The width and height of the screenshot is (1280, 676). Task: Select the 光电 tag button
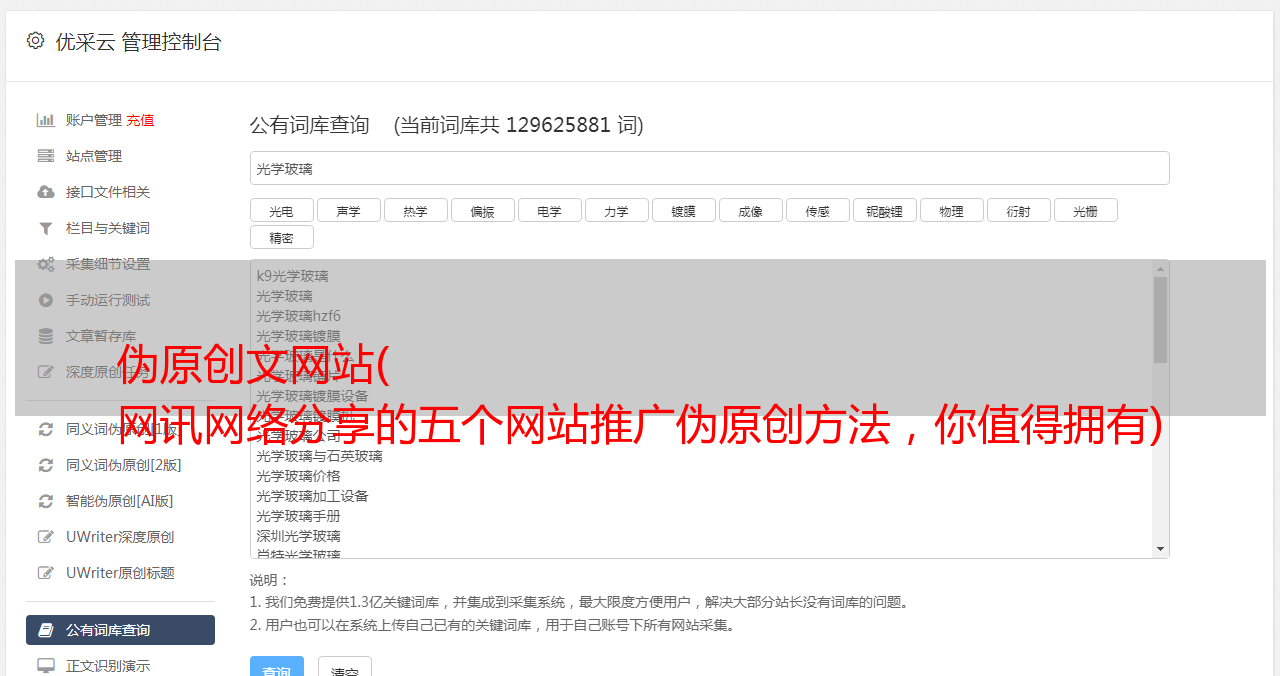[x=281, y=210]
